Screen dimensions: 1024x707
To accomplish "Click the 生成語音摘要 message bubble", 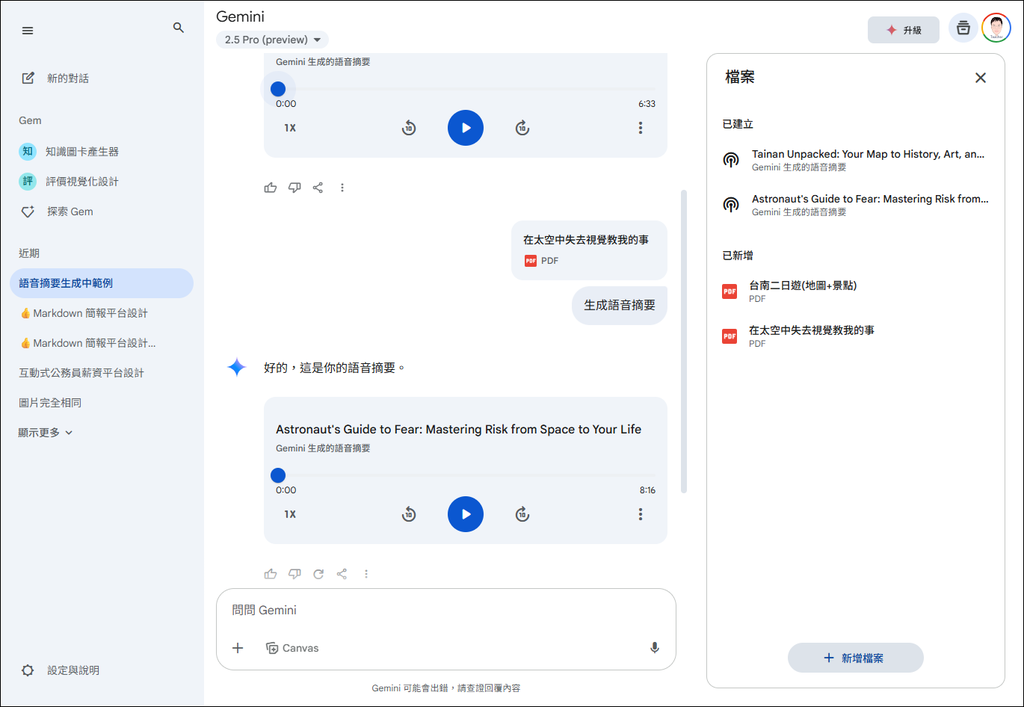I will click(619, 305).
